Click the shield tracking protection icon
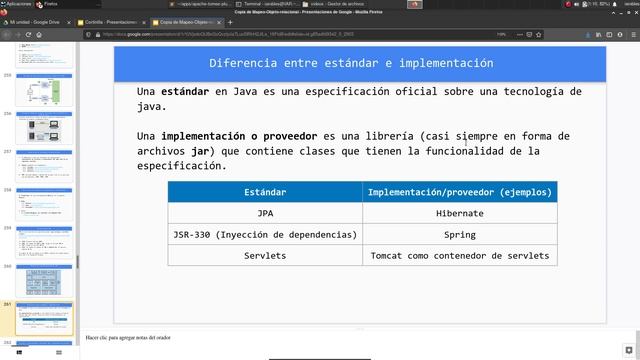Image resolution: width=640 pixels, height=360 pixels. coord(88,35)
